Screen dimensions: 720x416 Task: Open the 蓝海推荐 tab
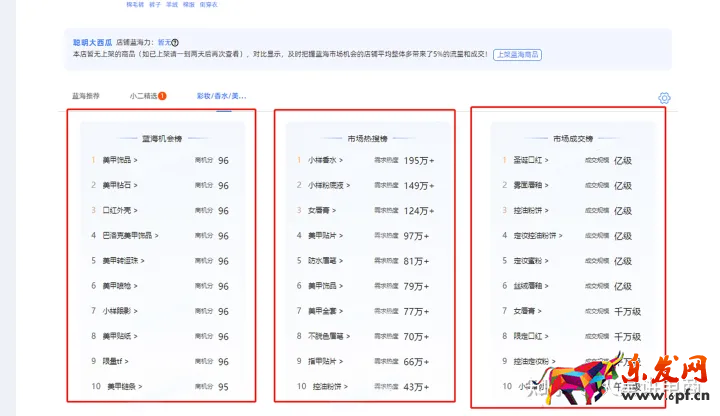87,96
